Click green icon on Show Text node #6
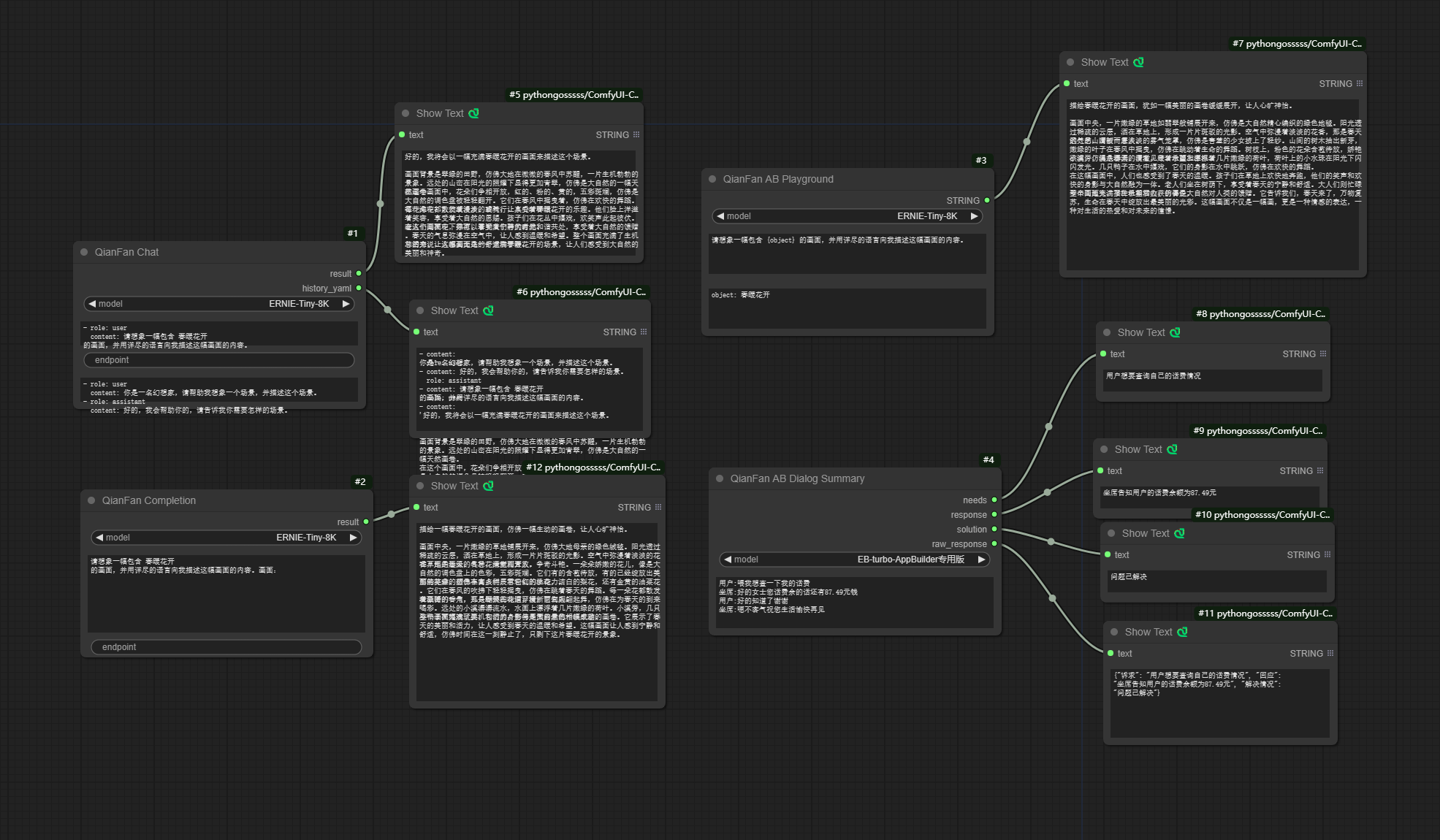Viewport: 1440px width, 840px height. pos(488,310)
